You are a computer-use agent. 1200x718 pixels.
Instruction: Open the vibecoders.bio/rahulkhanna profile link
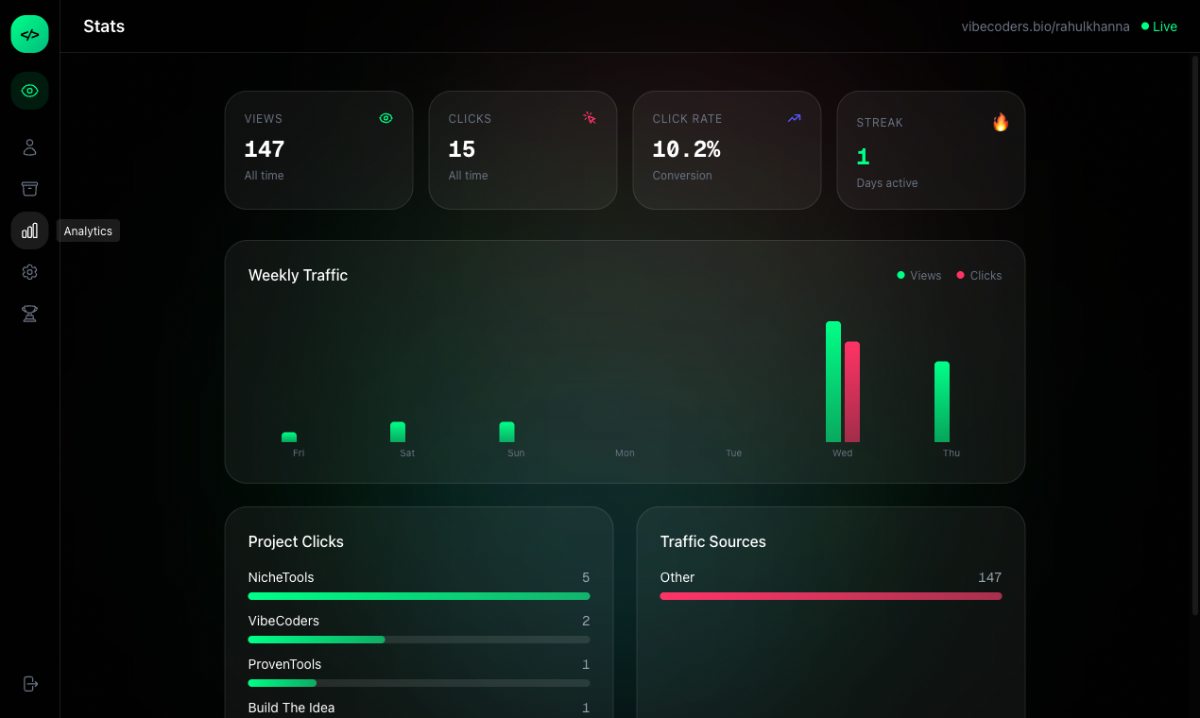[x=1045, y=26]
